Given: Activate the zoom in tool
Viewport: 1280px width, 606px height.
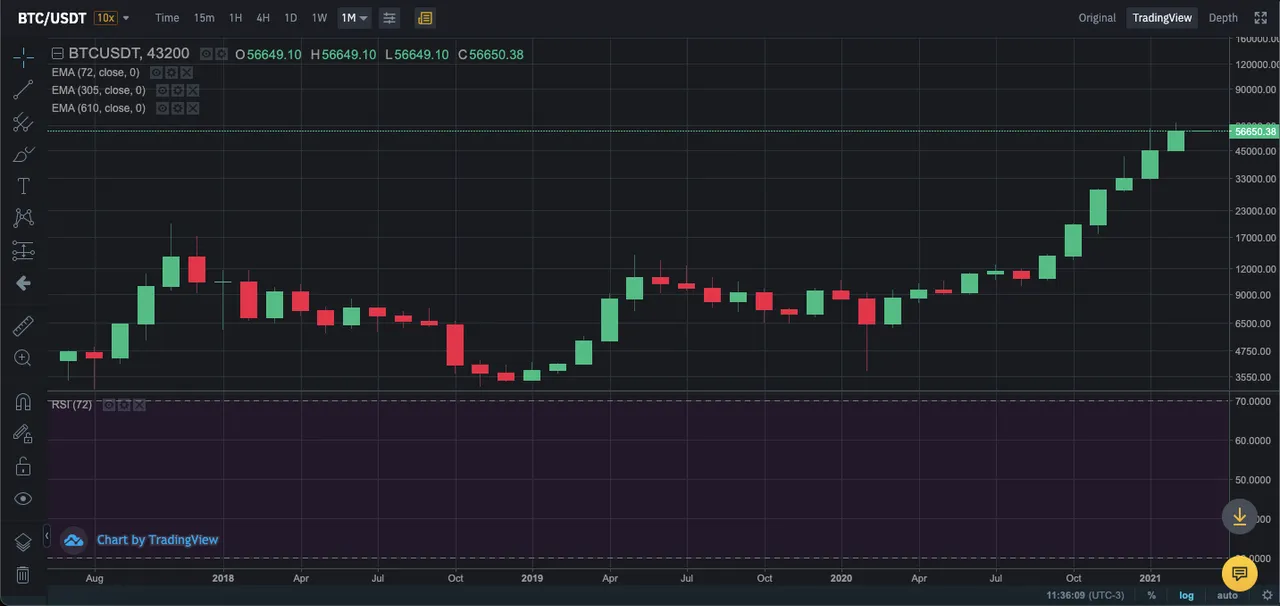Looking at the screenshot, I should [23, 358].
